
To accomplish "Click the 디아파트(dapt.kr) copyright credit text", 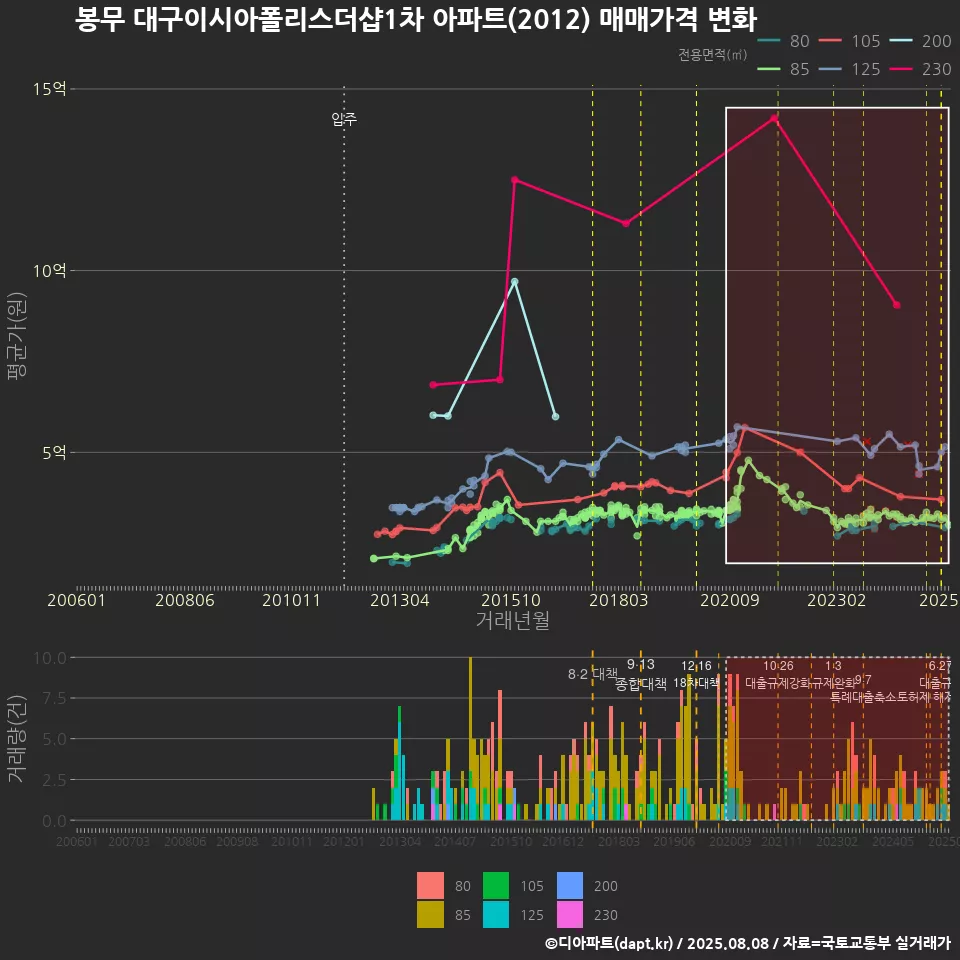I will 608,943.
